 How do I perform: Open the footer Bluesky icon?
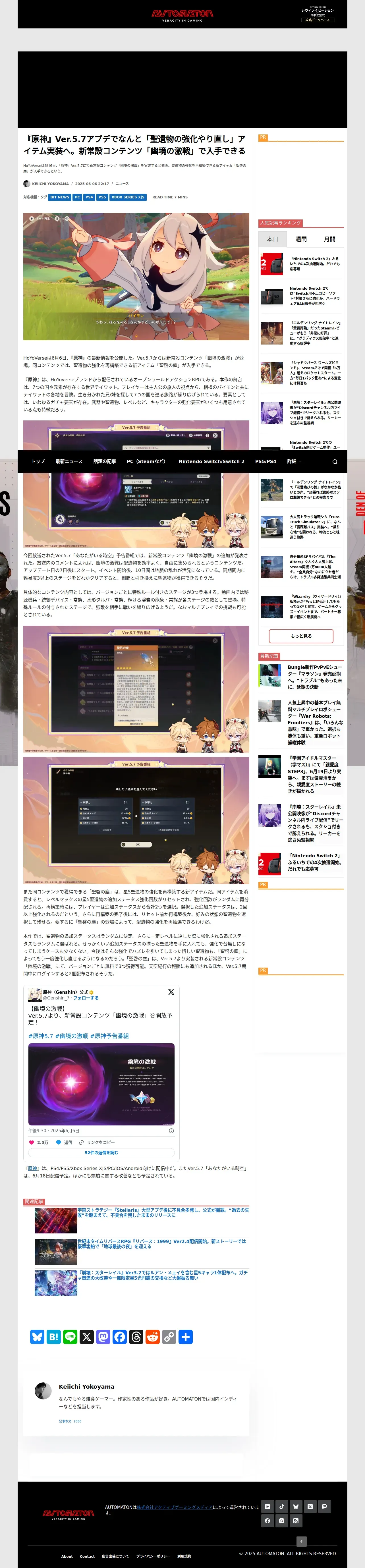pos(296,1507)
